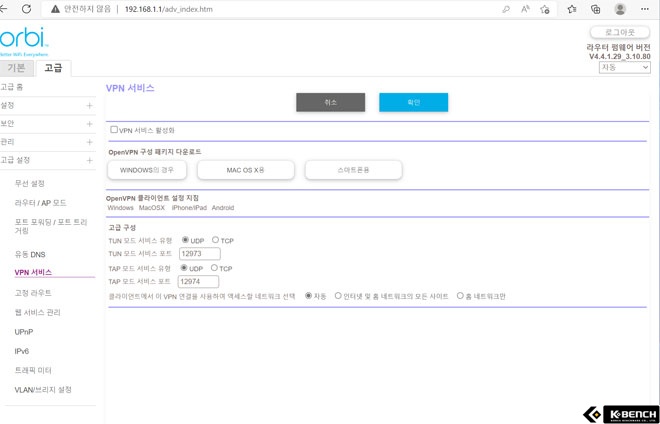Click the browser back arrow
Image resolution: width=660 pixels, height=424 pixels.
click(3, 9)
